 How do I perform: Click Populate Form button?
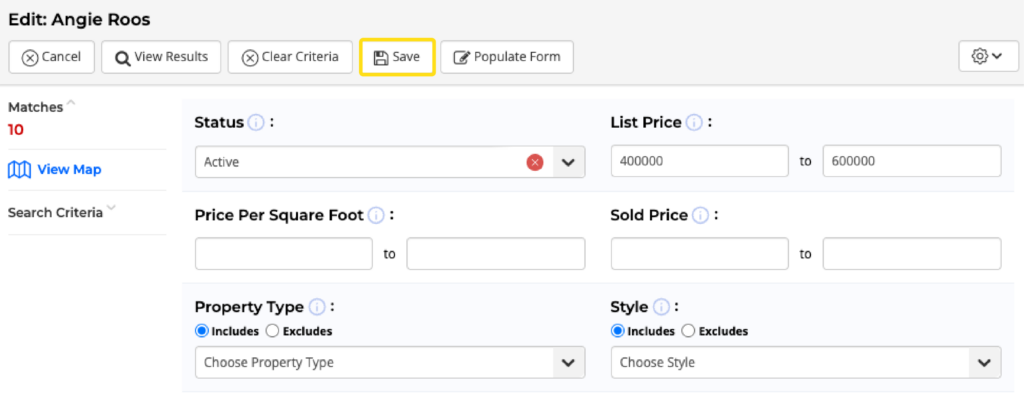pos(507,57)
